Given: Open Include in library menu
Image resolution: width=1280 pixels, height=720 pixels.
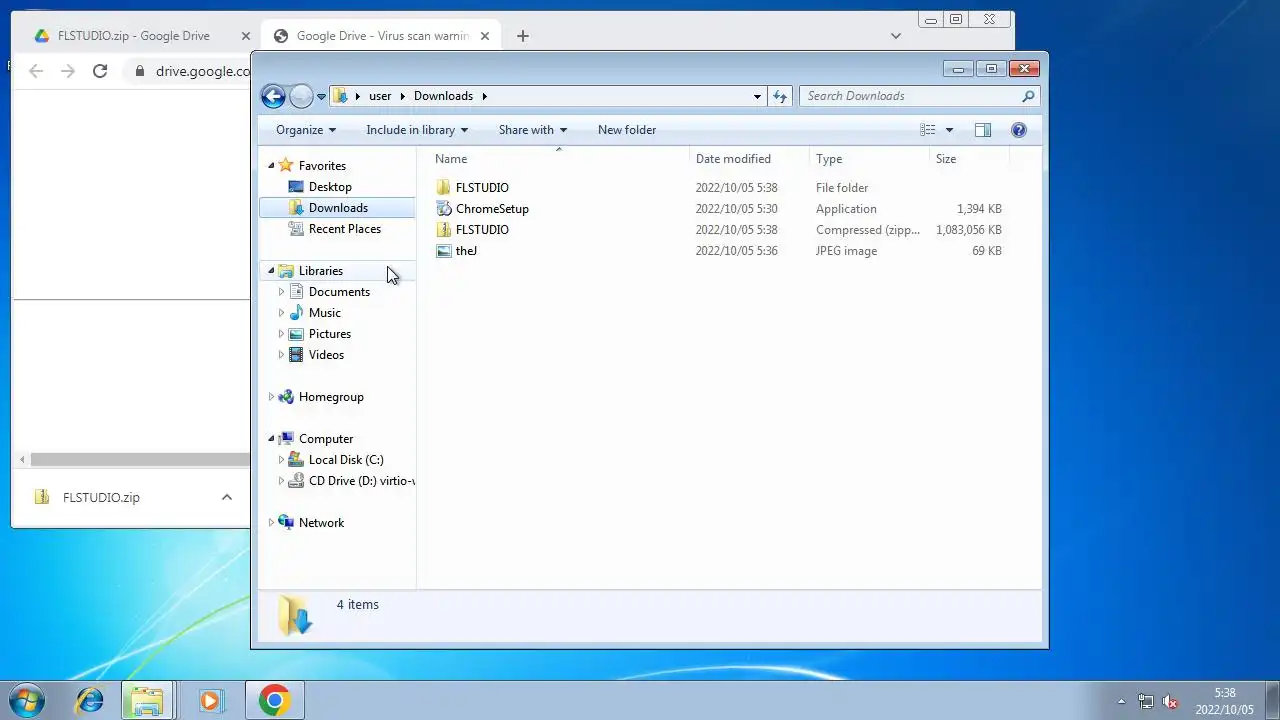Looking at the screenshot, I should coord(417,130).
